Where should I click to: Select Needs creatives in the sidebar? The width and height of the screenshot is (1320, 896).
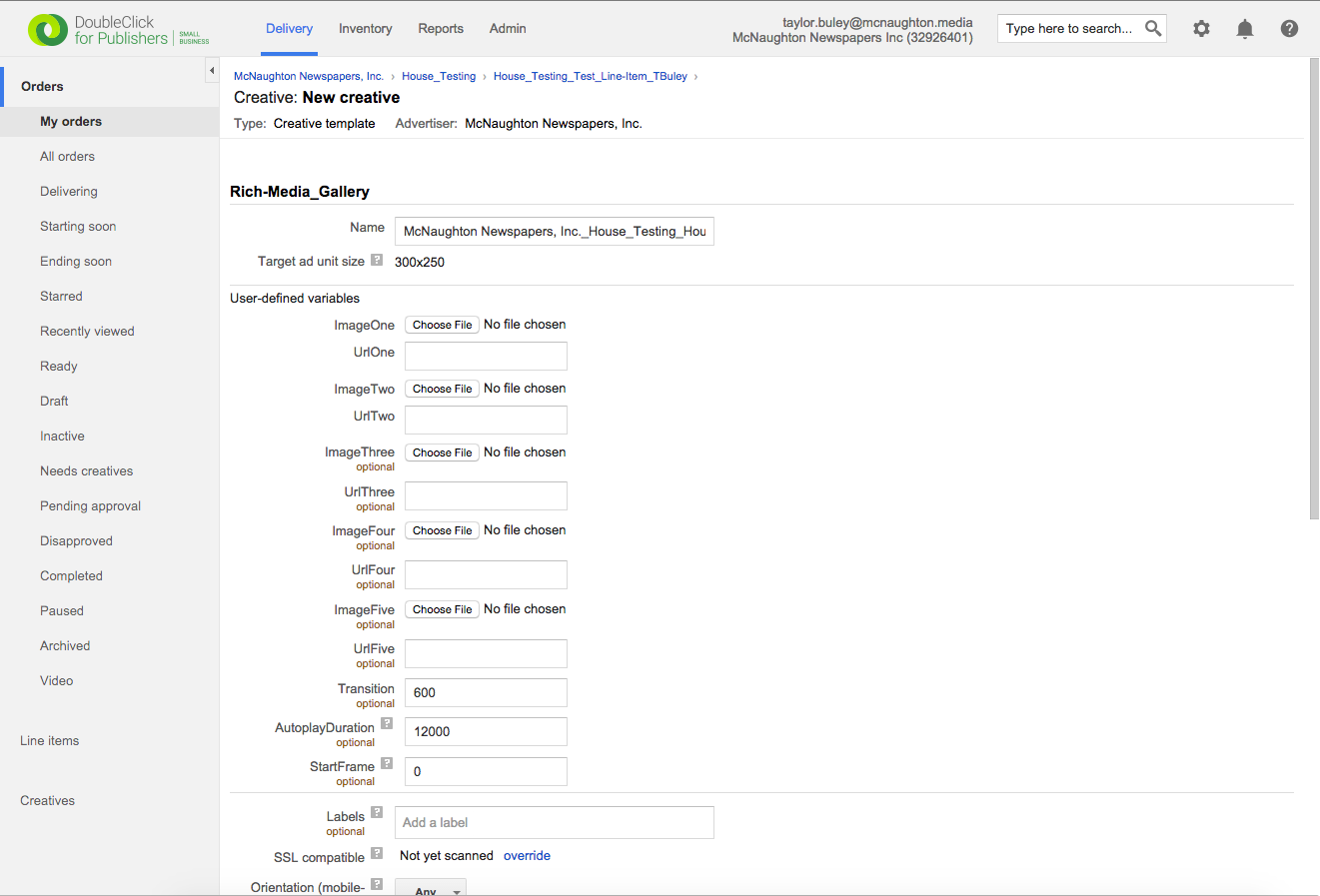point(86,471)
